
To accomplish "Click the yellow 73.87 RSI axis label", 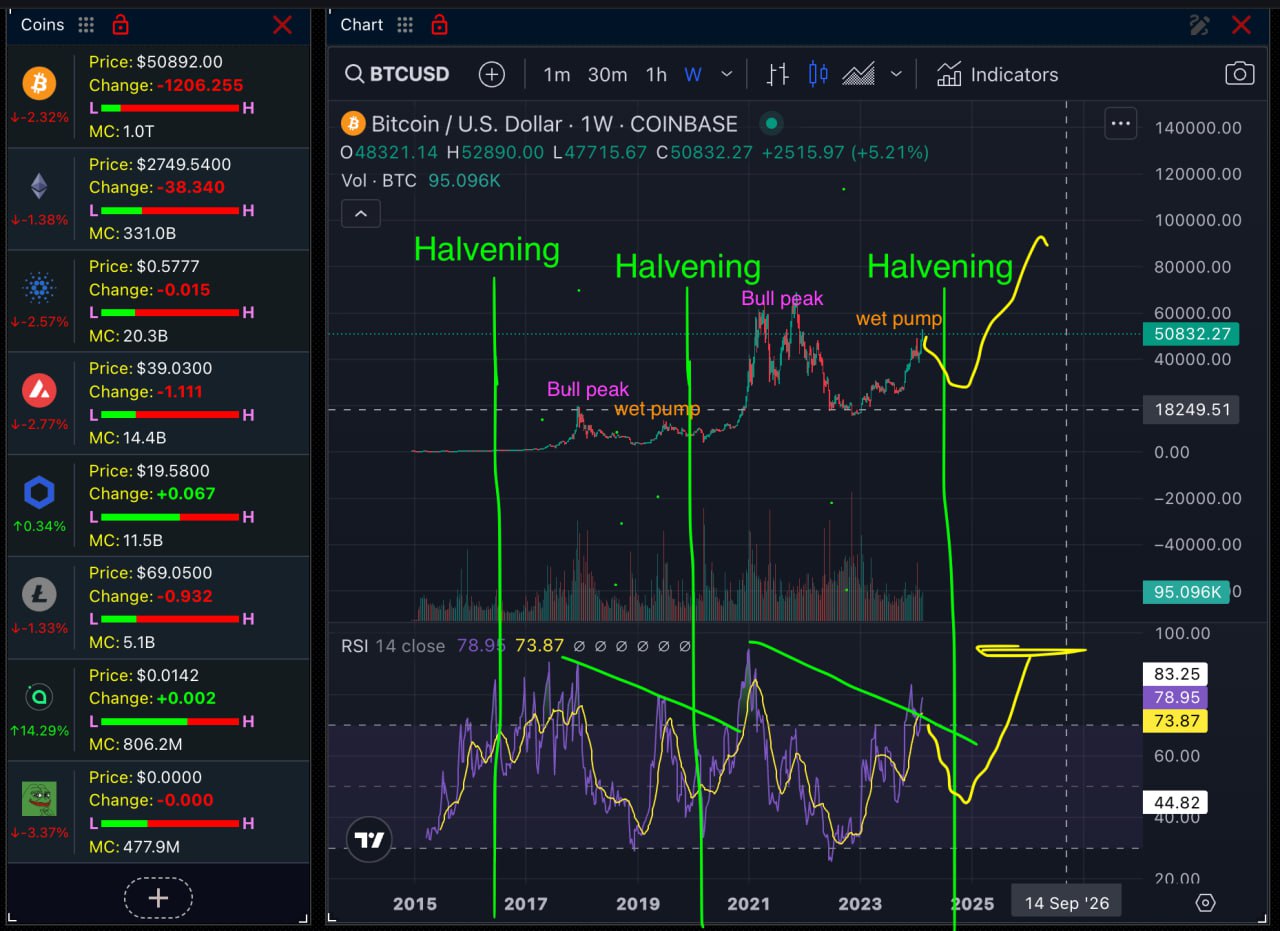I will tap(1175, 721).
